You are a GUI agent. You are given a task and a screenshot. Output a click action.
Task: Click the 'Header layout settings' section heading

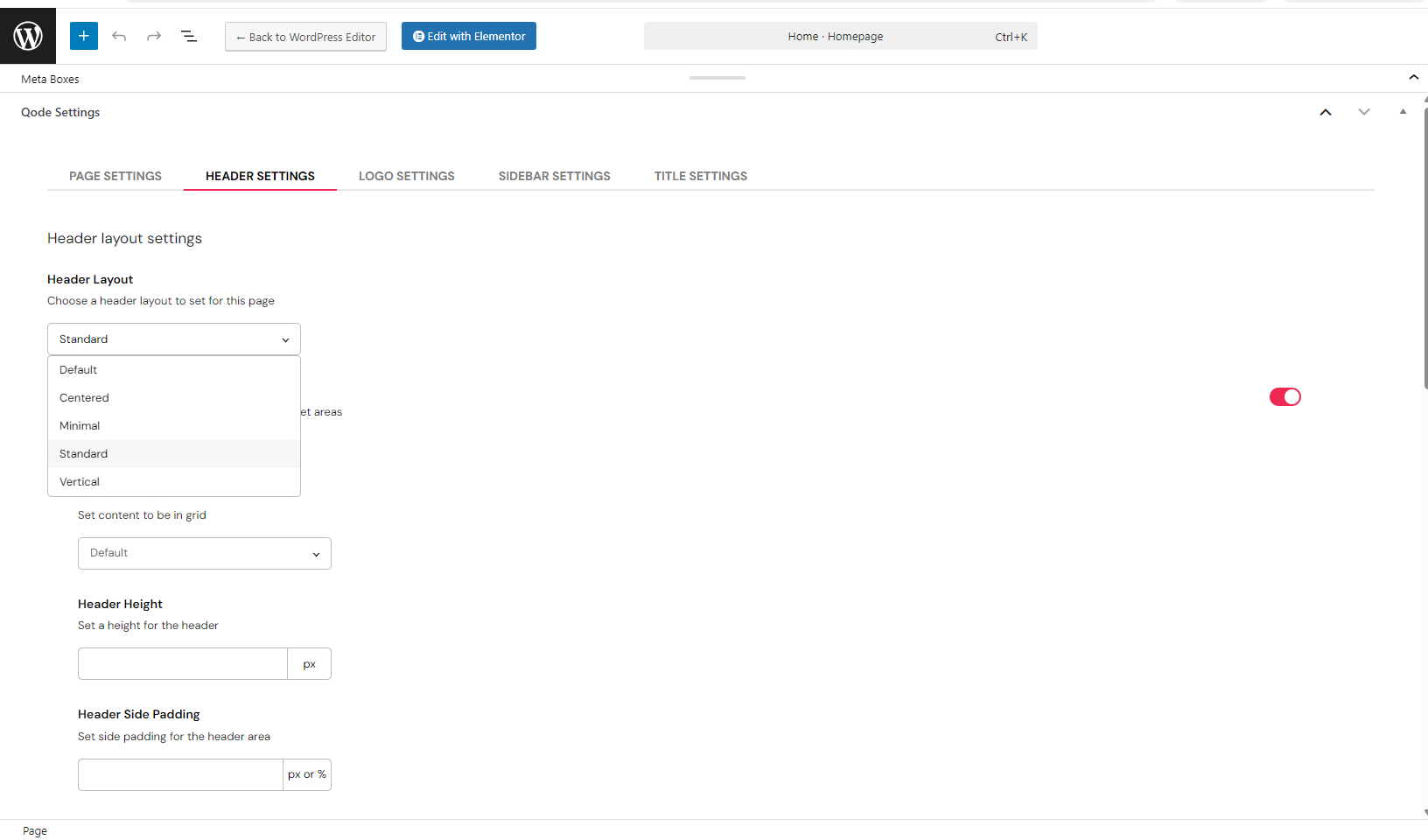coord(124,238)
